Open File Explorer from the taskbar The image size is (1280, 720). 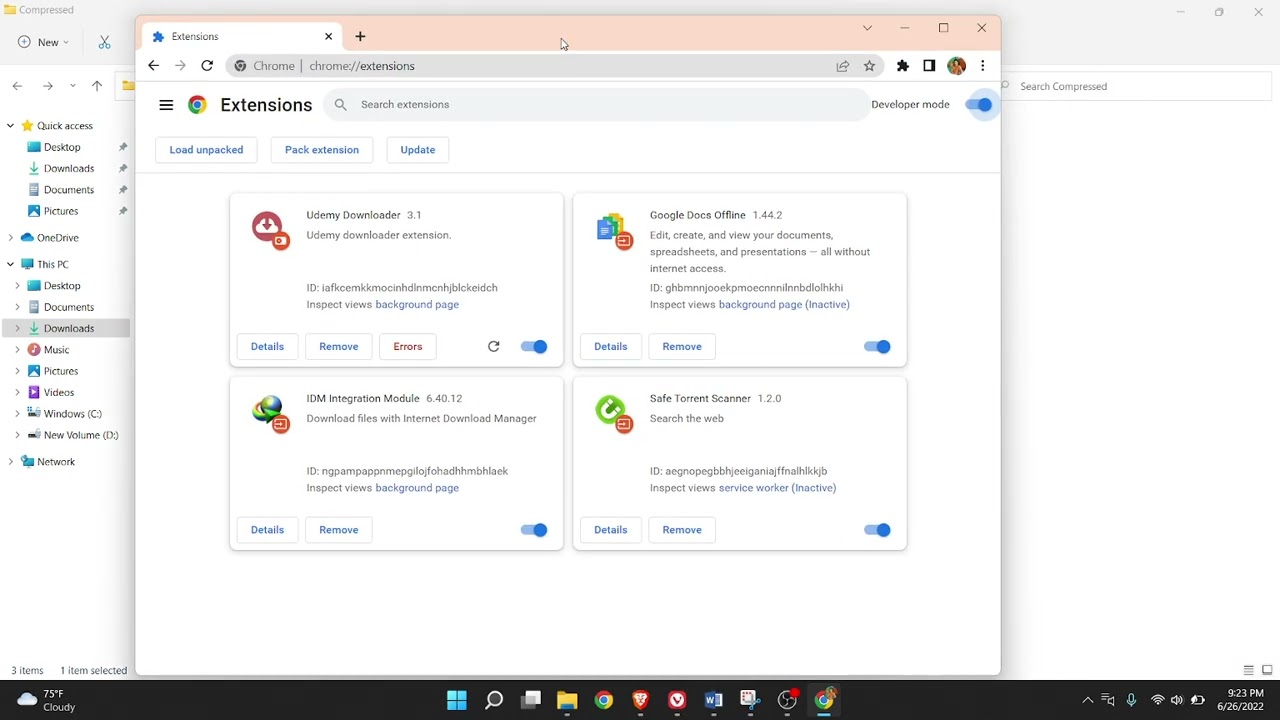point(567,700)
